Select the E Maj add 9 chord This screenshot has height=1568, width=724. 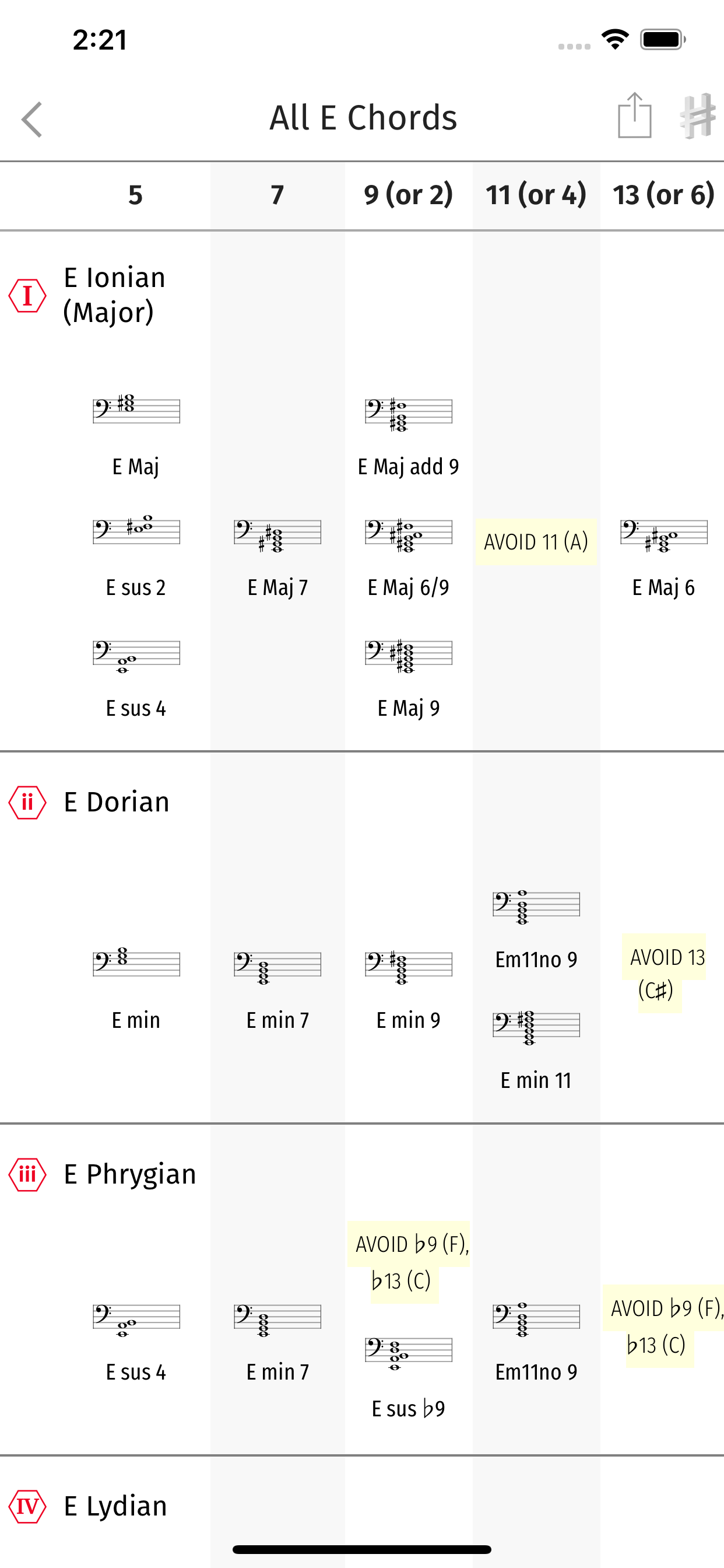[409, 437]
